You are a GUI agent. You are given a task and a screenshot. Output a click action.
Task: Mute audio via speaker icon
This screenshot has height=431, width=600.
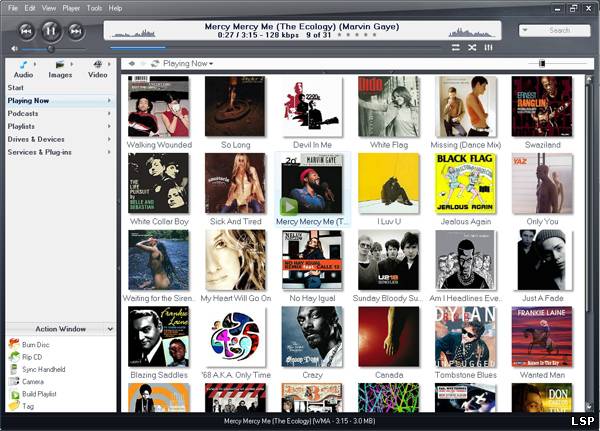pyautogui.click(x=14, y=49)
